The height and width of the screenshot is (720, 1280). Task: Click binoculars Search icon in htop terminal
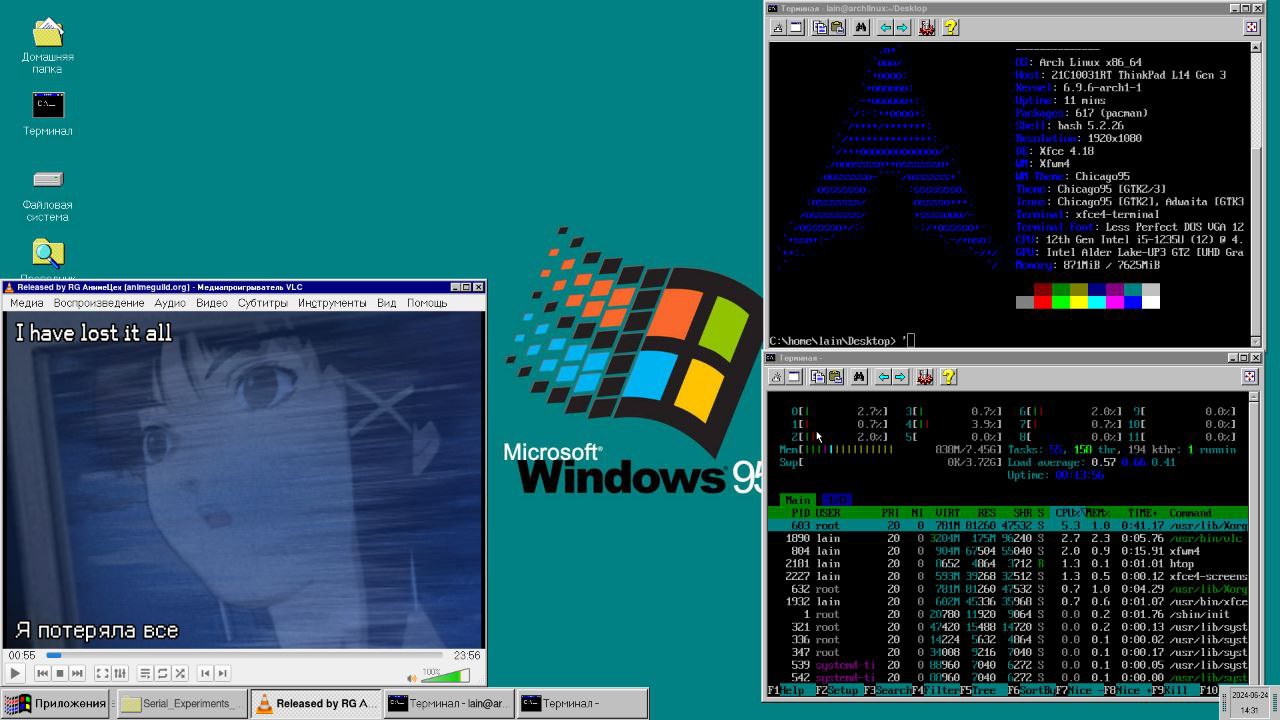858,377
